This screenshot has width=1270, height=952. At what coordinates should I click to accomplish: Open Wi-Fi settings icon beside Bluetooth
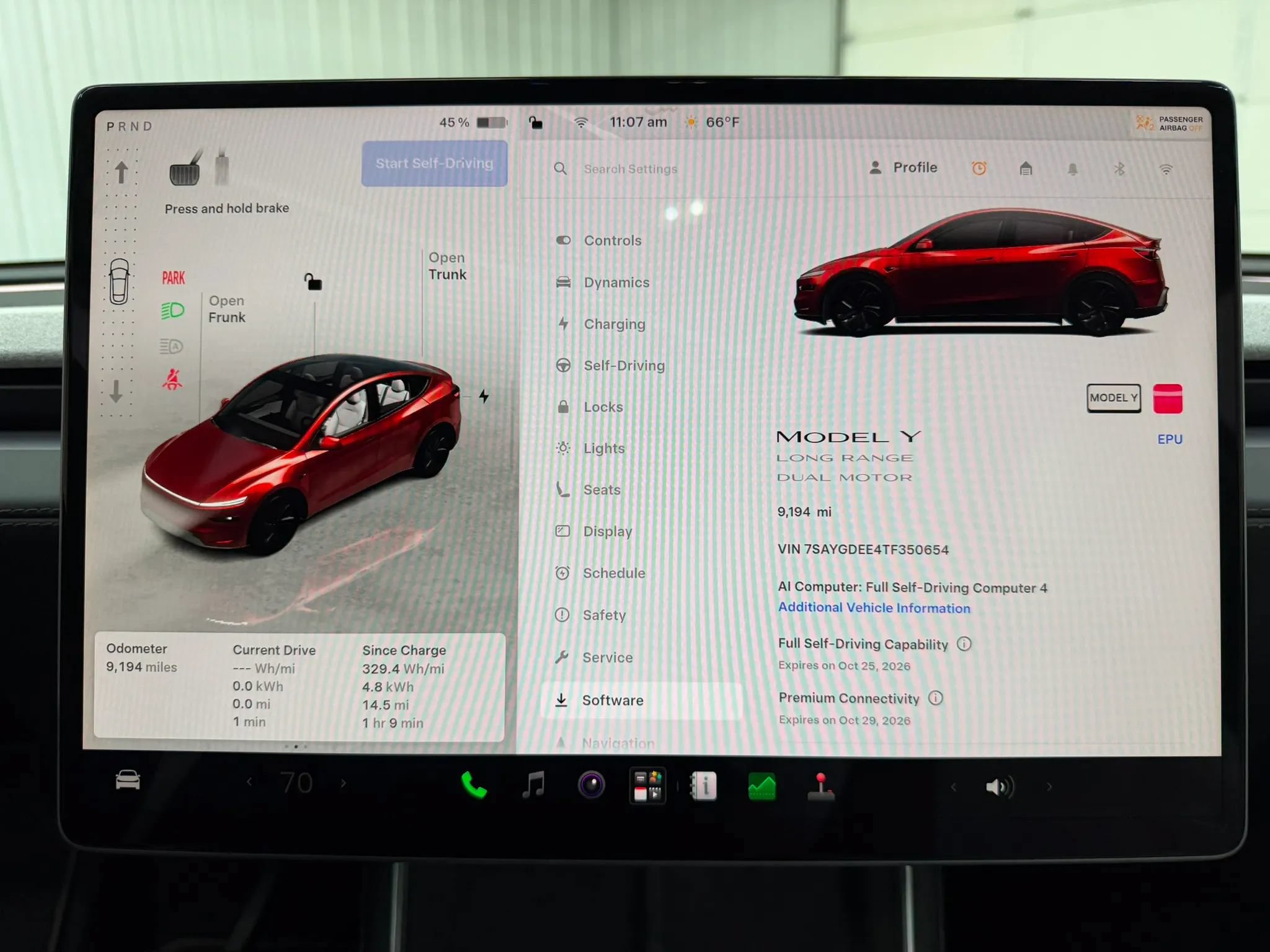(x=1166, y=169)
